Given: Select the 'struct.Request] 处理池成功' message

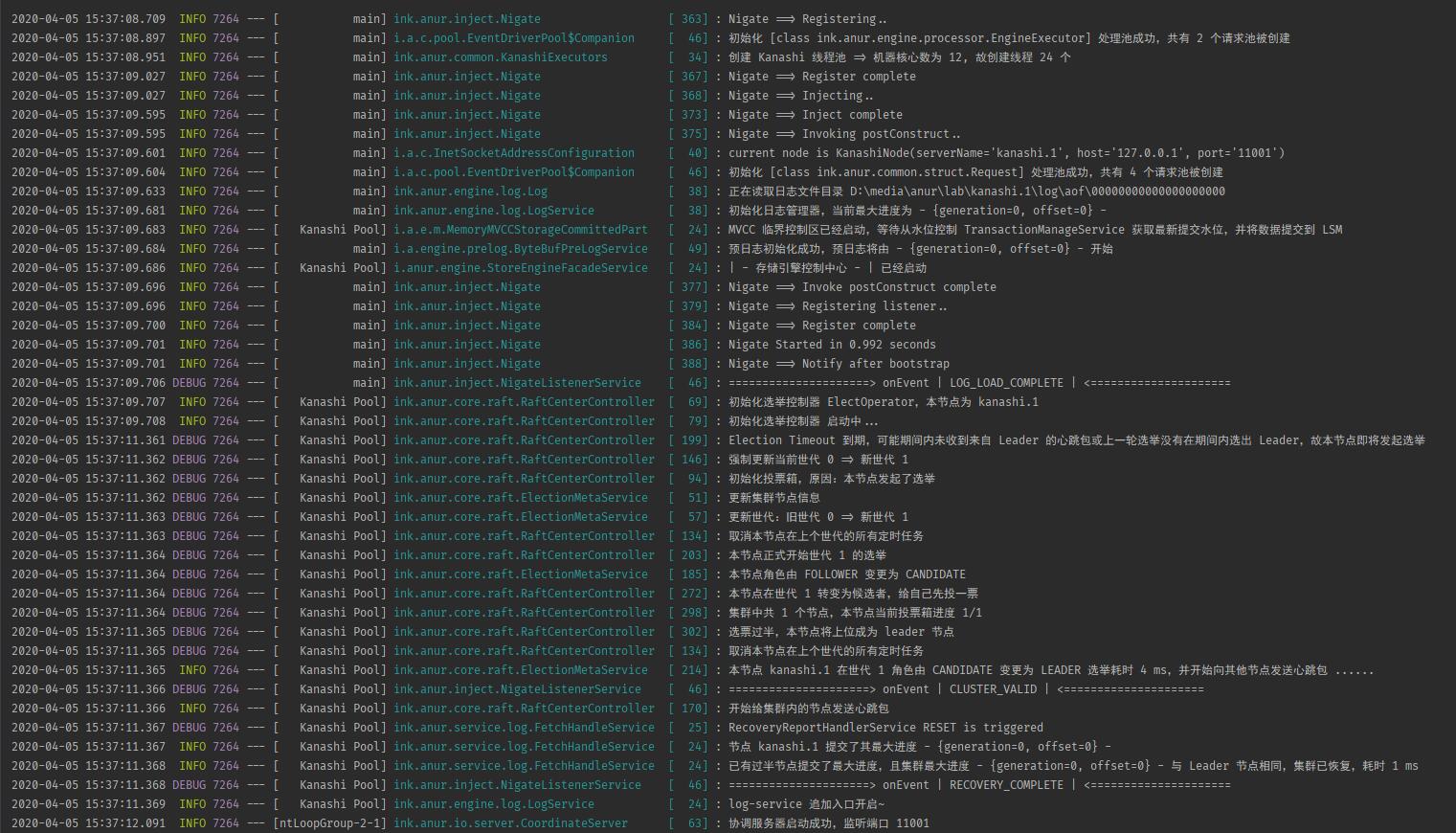Looking at the screenshot, I should click(x=975, y=172).
